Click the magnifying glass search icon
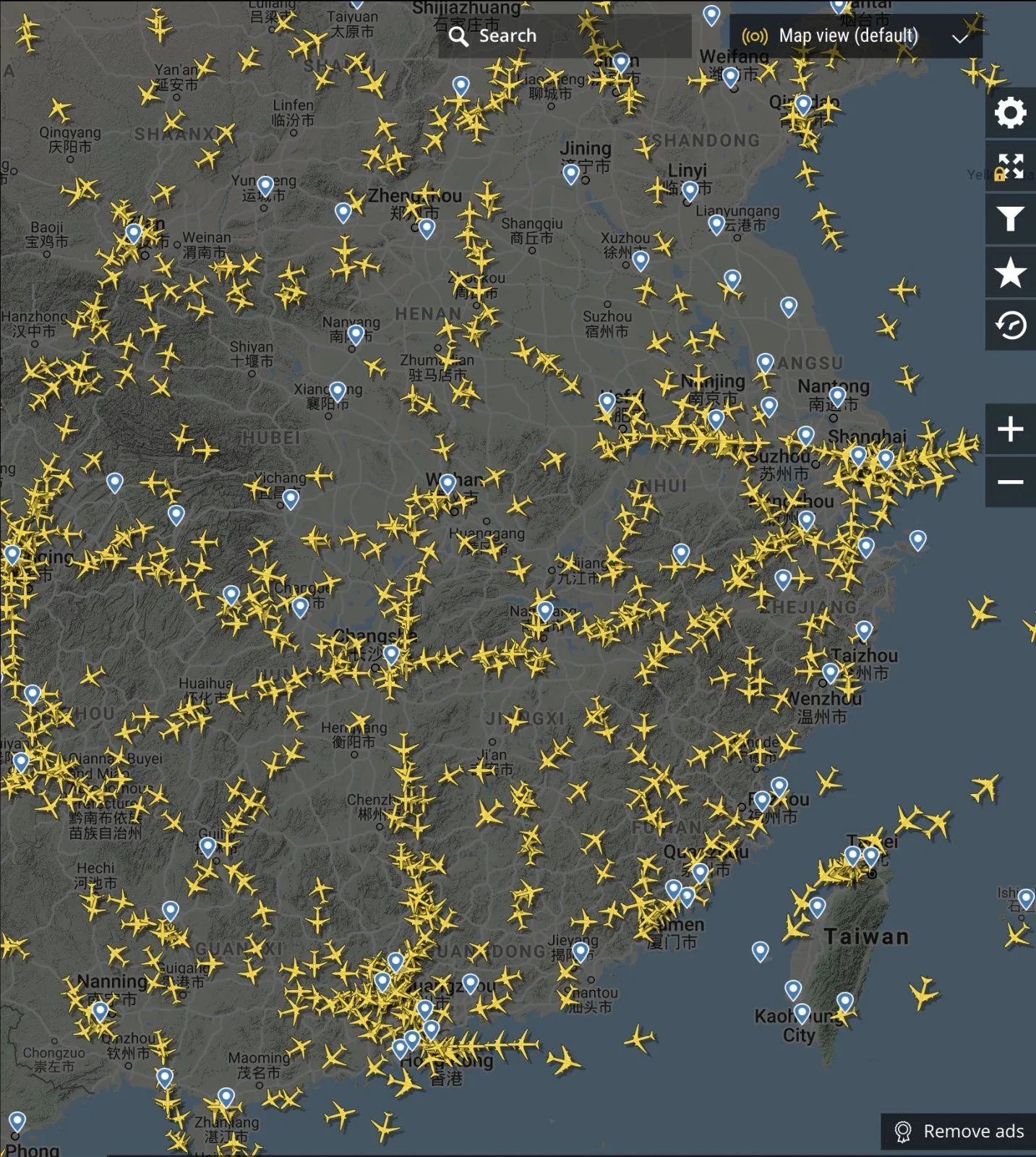This screenshot has height=1157, width=1036. [x=458, y=36]
